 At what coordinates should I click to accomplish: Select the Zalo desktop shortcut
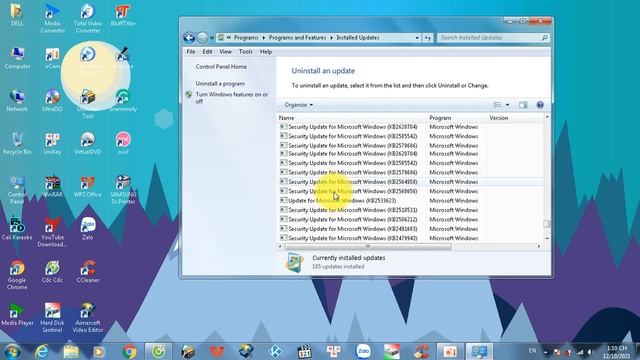[88, 229]
